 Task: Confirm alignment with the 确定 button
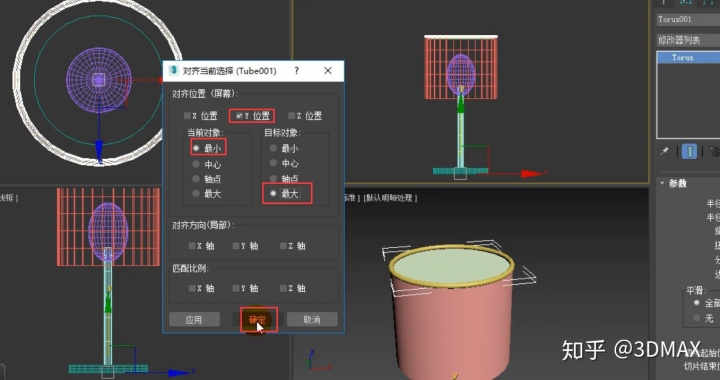coord(258,319)
